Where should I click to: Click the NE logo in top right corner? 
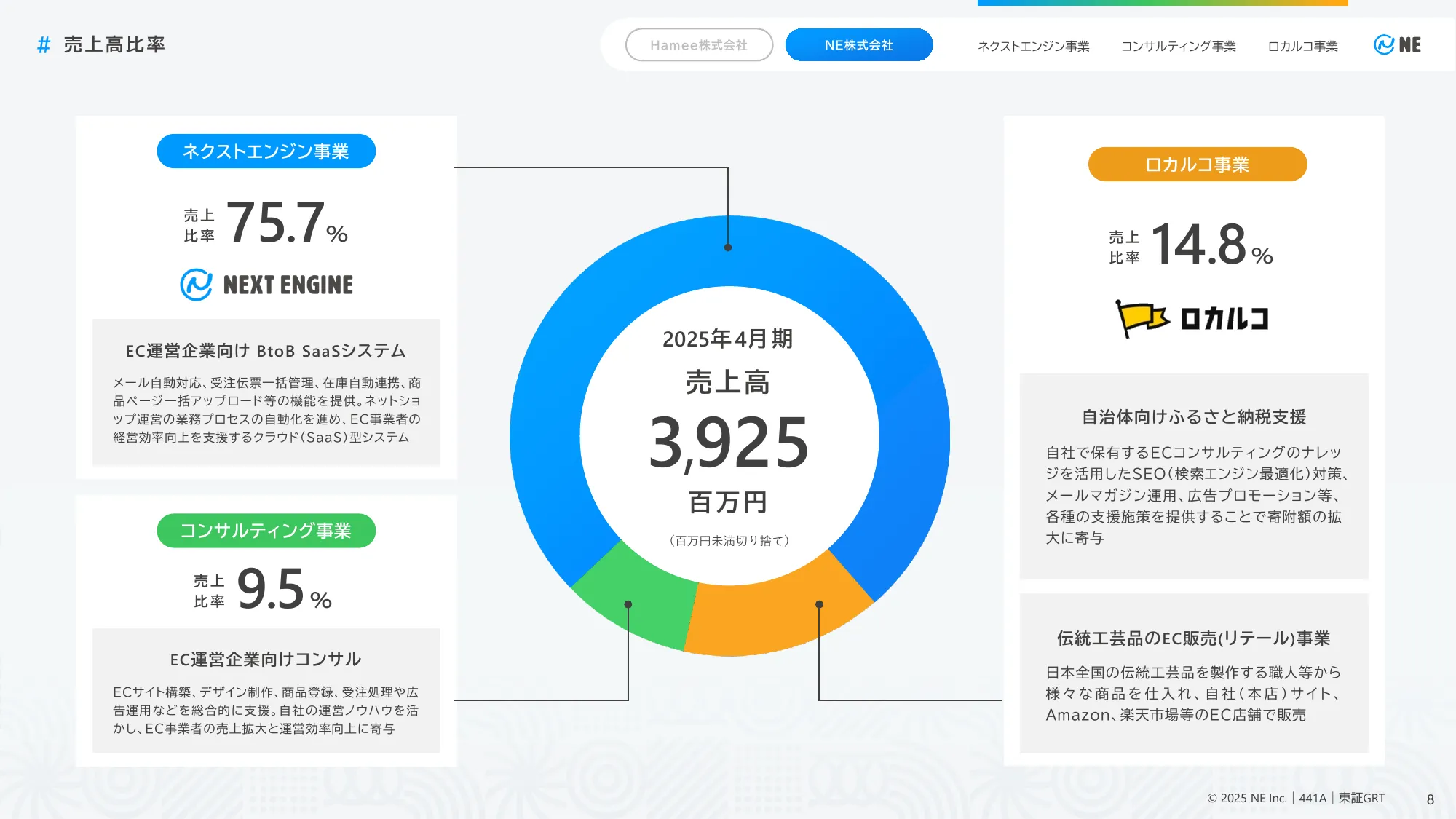1399,44
